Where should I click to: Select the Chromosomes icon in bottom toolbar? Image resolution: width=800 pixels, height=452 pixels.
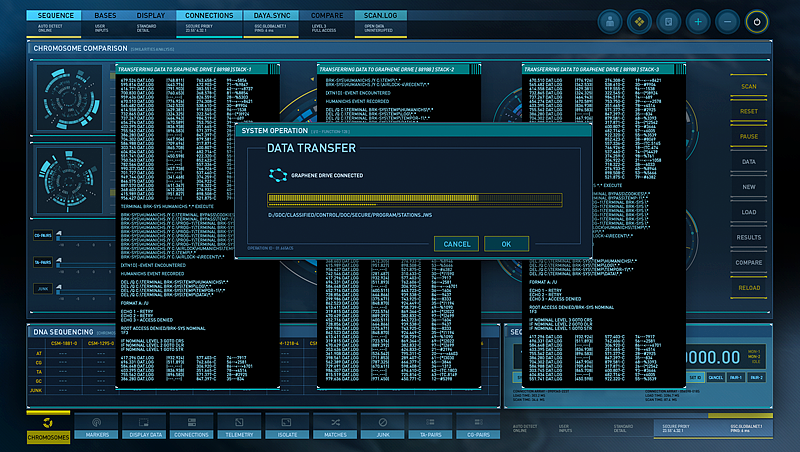[48, 428]
